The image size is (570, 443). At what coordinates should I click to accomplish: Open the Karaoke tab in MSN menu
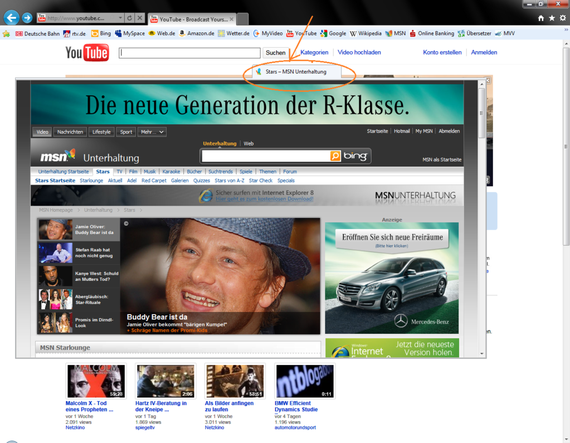171,172
